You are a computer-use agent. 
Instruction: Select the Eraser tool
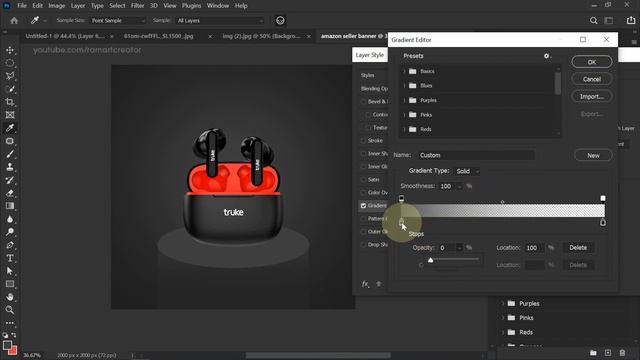[x=10, y=193]
